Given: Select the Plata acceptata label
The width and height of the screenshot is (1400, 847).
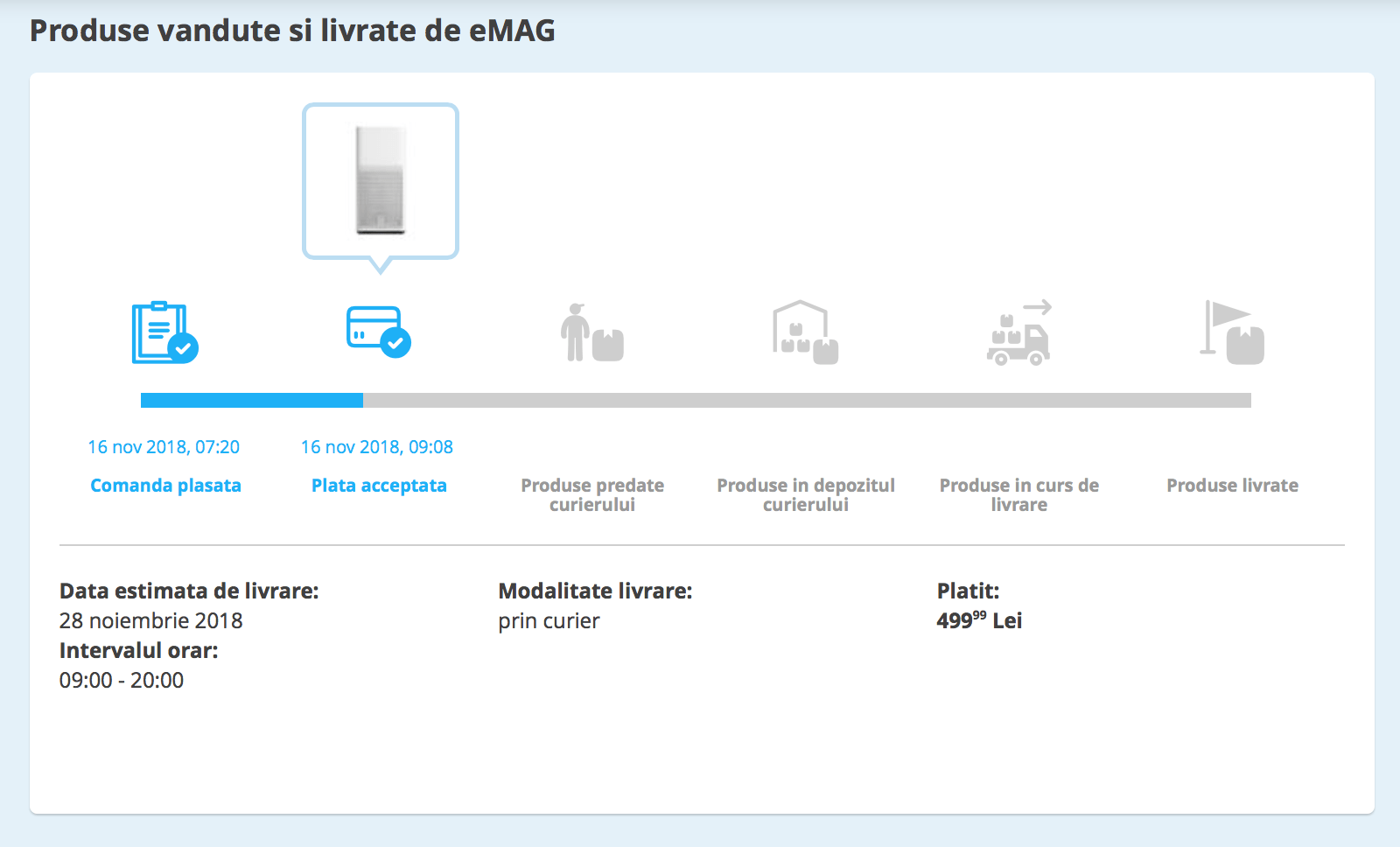Looking at the screenshot, I should pyautogui.click(x=379, y=486).
